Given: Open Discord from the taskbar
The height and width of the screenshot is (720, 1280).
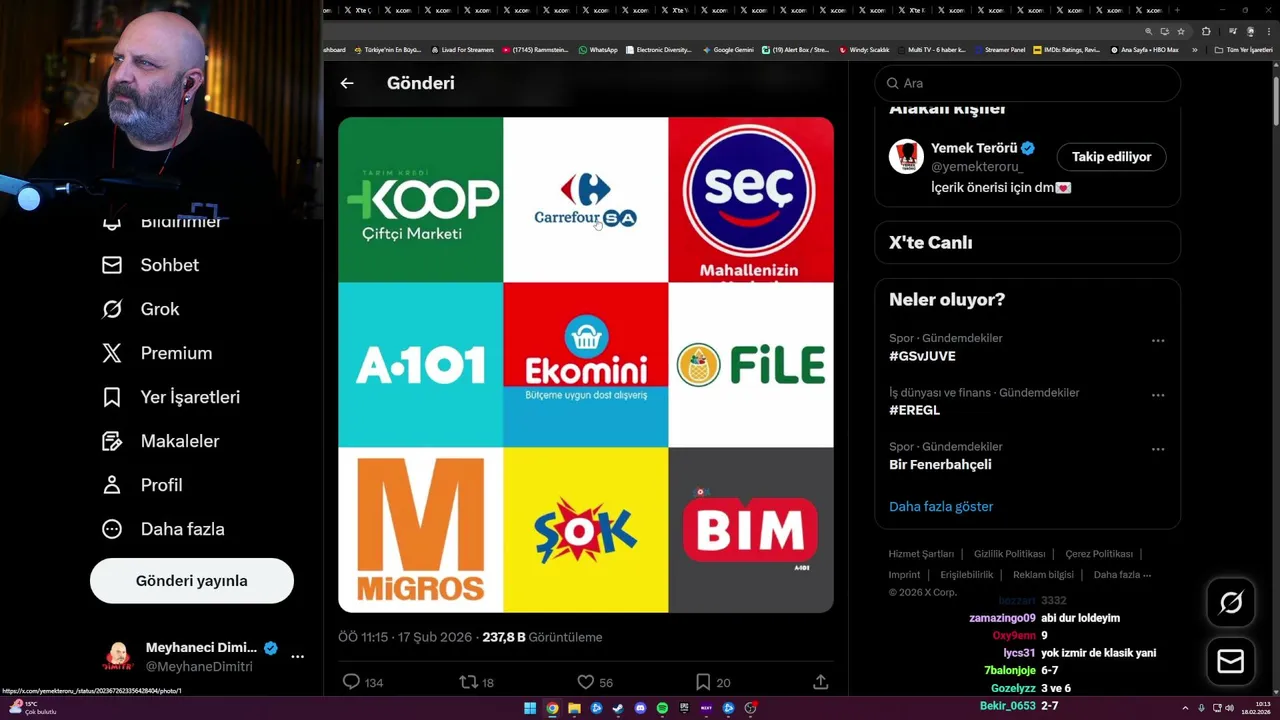Looking at the screenshot, I should 640,708.
